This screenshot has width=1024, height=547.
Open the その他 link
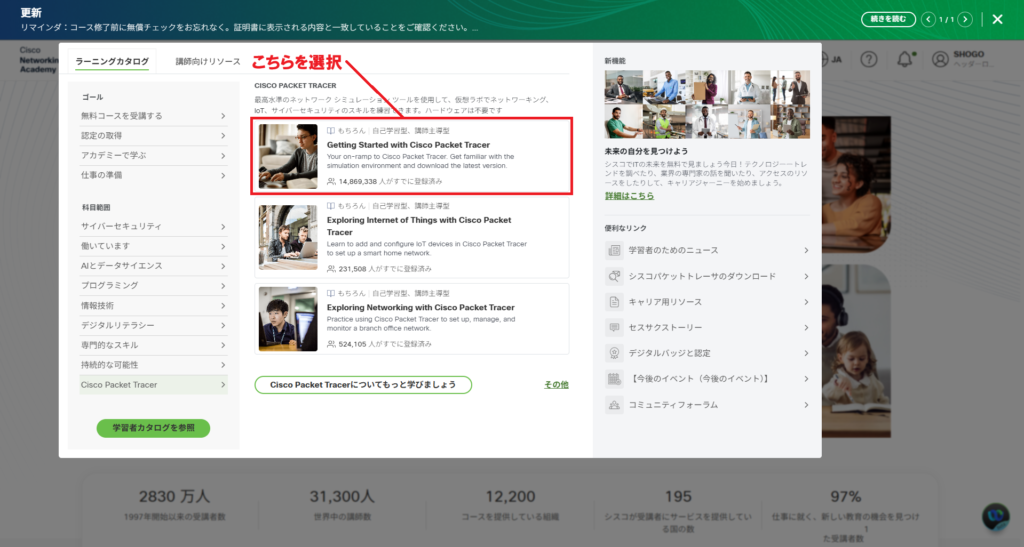pyautogui.click(x=556, y=385)
